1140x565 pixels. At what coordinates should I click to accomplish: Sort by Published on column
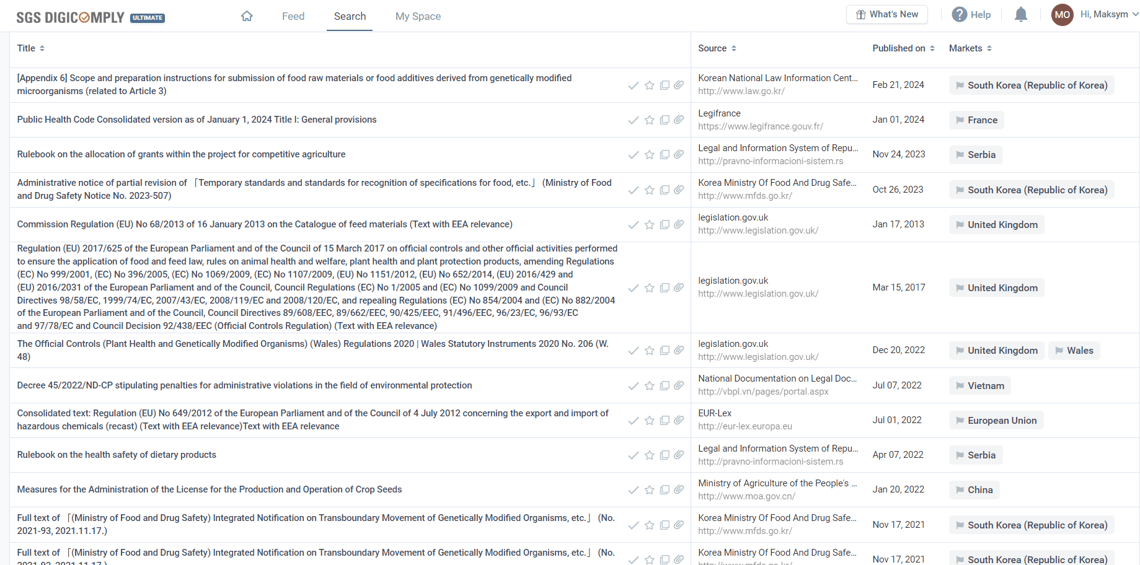904,49
